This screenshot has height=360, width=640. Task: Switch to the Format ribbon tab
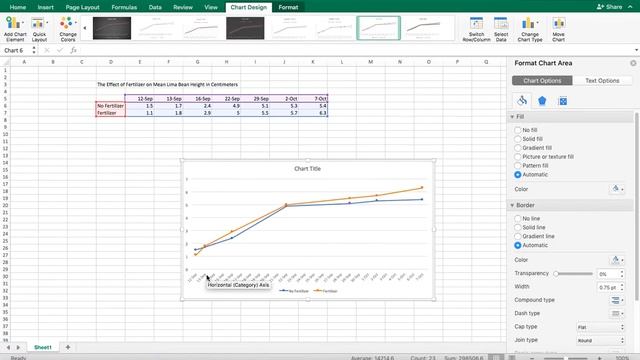pos(288,7)
